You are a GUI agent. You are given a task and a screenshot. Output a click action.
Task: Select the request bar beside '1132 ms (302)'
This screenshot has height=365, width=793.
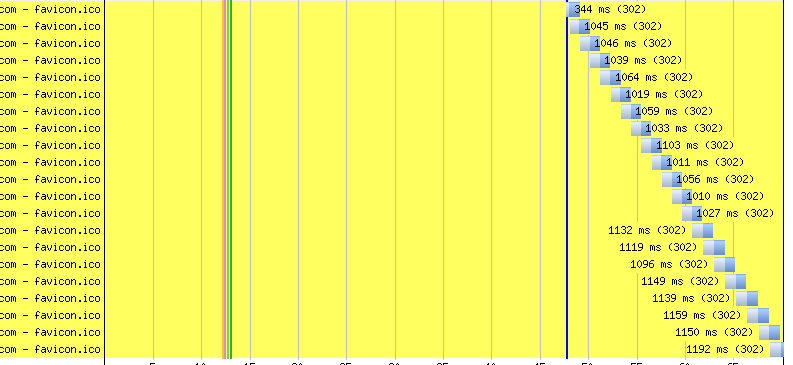[x=702, y=231]
